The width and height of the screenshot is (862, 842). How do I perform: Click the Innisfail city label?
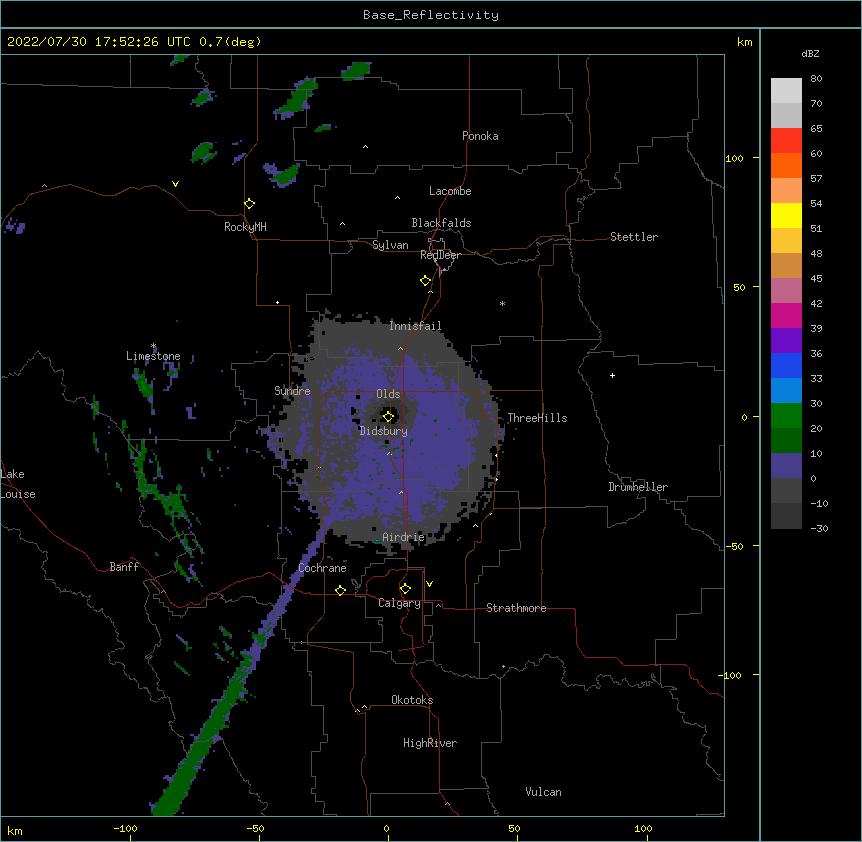pyautogui.click(x=415, y=326)
